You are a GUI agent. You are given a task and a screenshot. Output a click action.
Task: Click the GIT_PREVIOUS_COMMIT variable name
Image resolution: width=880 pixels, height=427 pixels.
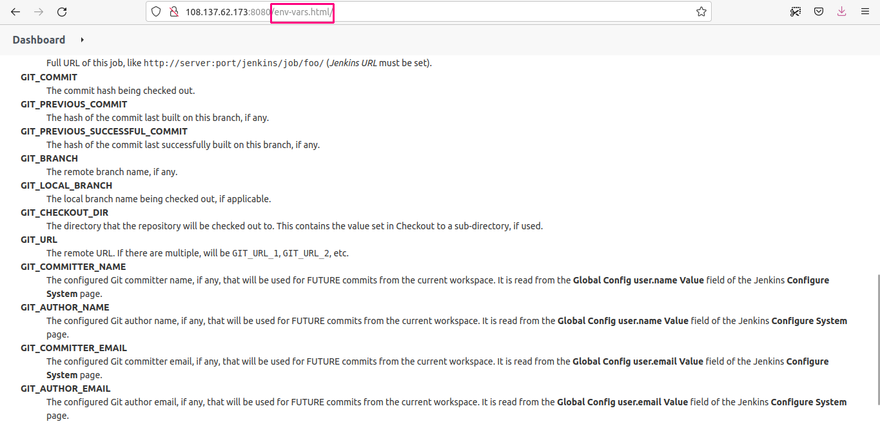point(74,104)
